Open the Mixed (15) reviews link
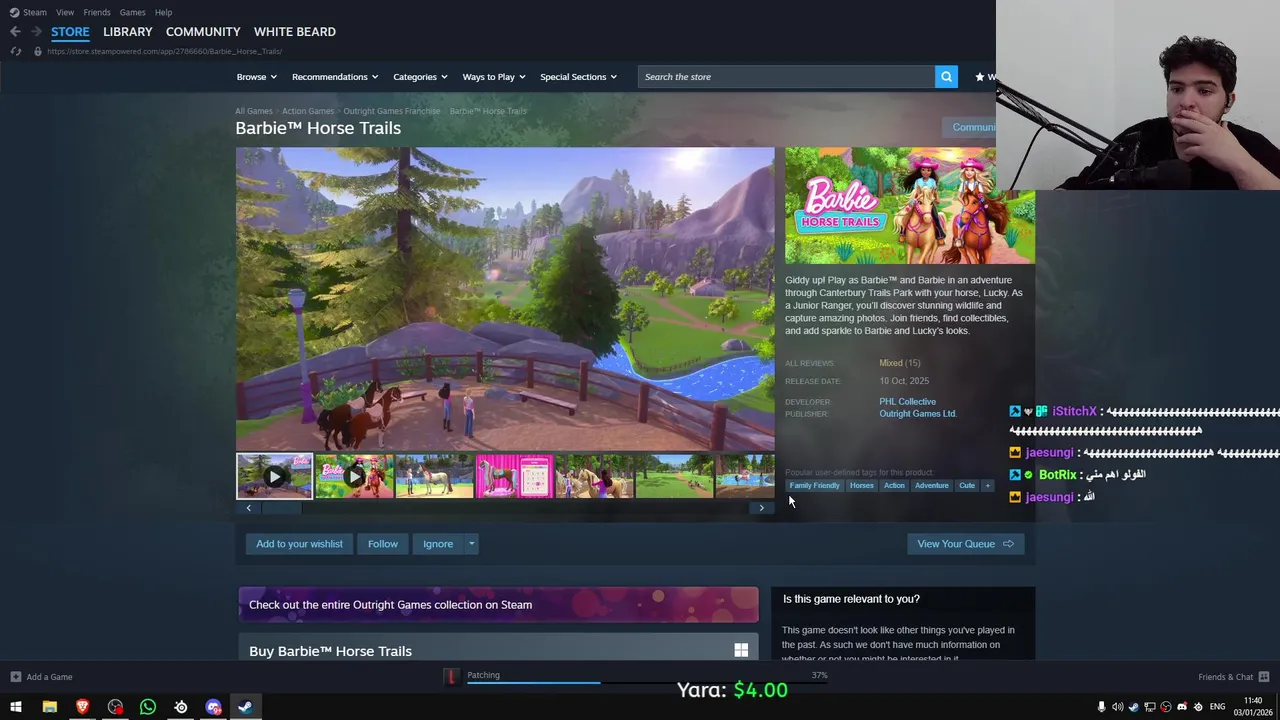This screenshot has width=1280, height=720. (x=899, y=363)
